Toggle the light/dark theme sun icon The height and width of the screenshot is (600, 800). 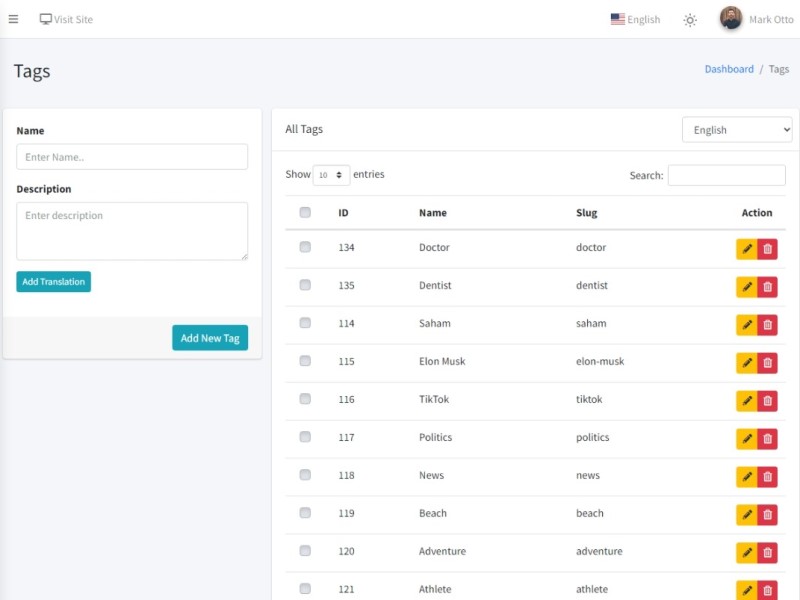[x=690, y=20]
